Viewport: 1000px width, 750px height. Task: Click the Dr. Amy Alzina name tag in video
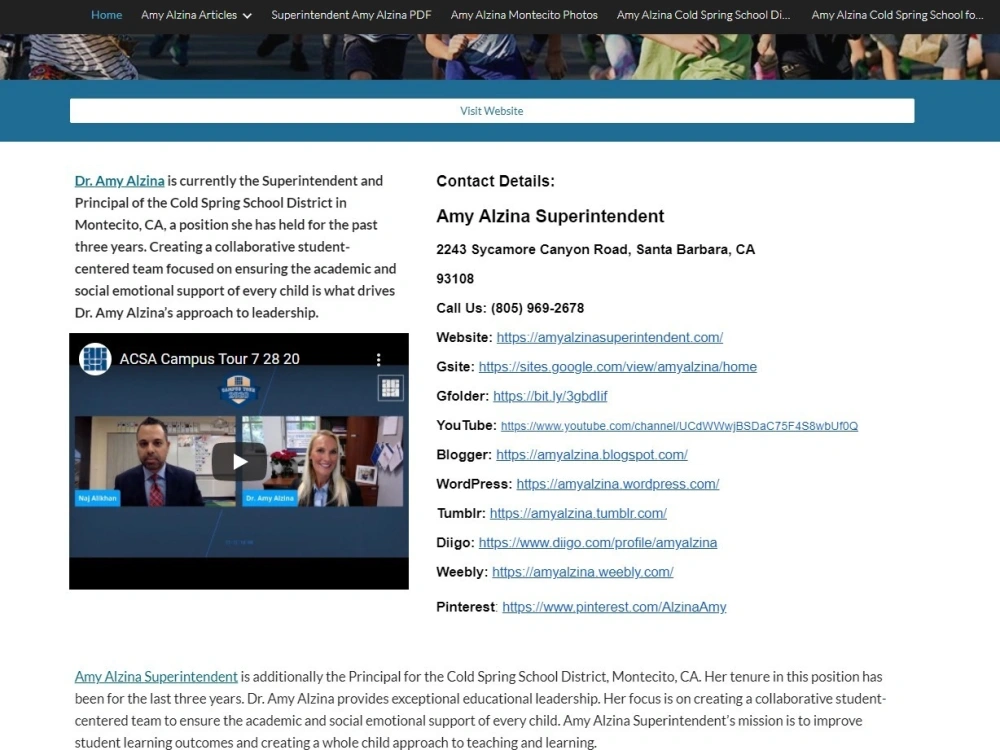point(270,498)
